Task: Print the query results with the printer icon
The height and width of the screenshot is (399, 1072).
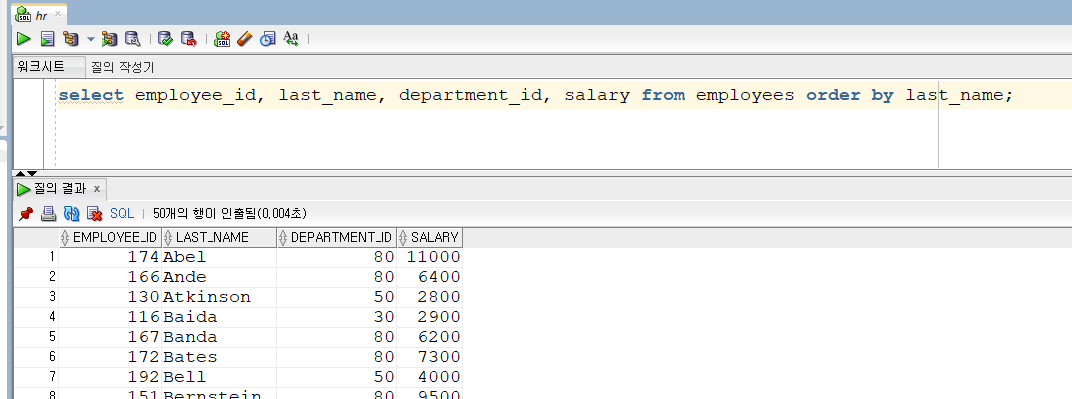Action: [49, 214]
